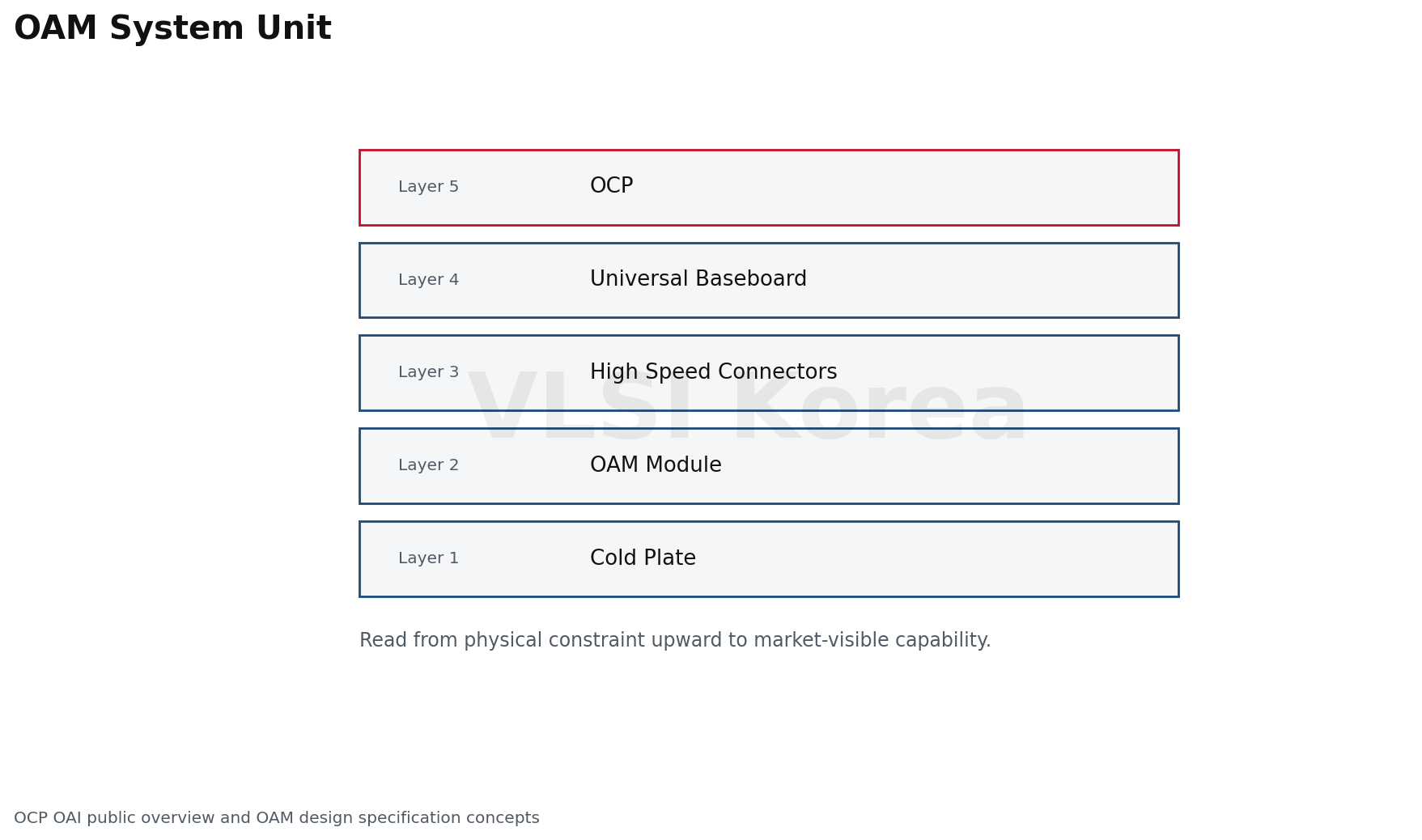This screenshot has width=1422, height=840.
Task: Click the OCP OAI source footnote
Action: (277, 818)
